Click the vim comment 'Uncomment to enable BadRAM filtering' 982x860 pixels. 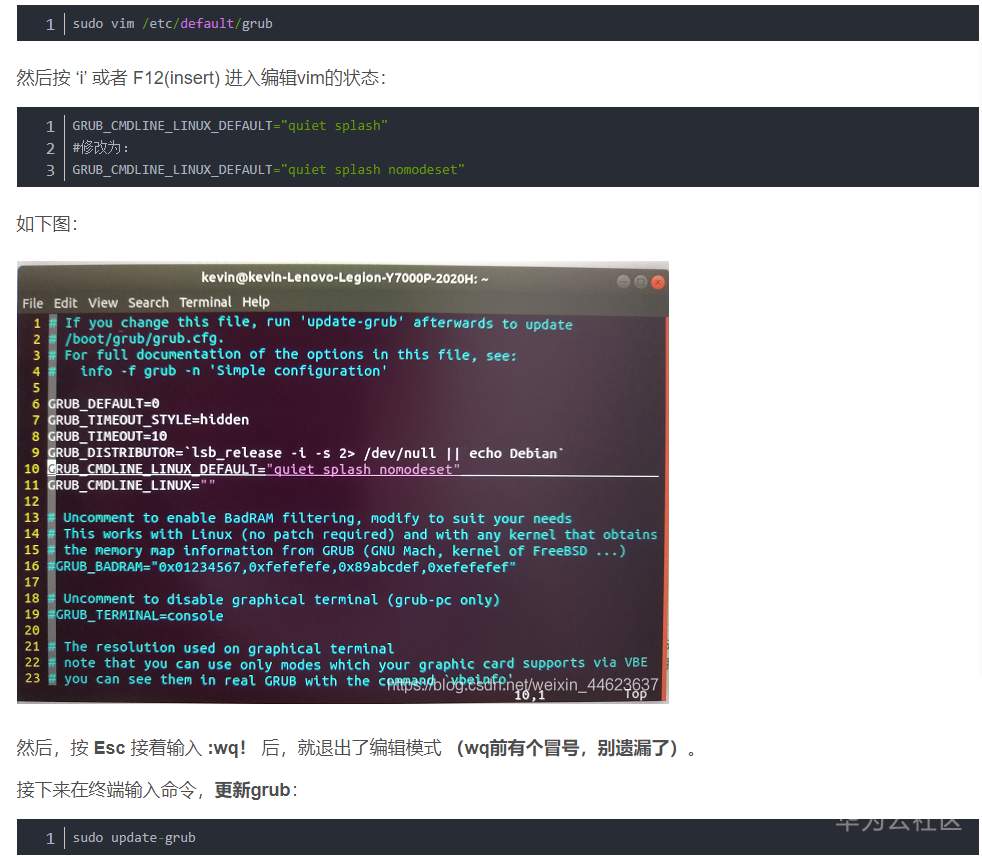coord(310,518)
